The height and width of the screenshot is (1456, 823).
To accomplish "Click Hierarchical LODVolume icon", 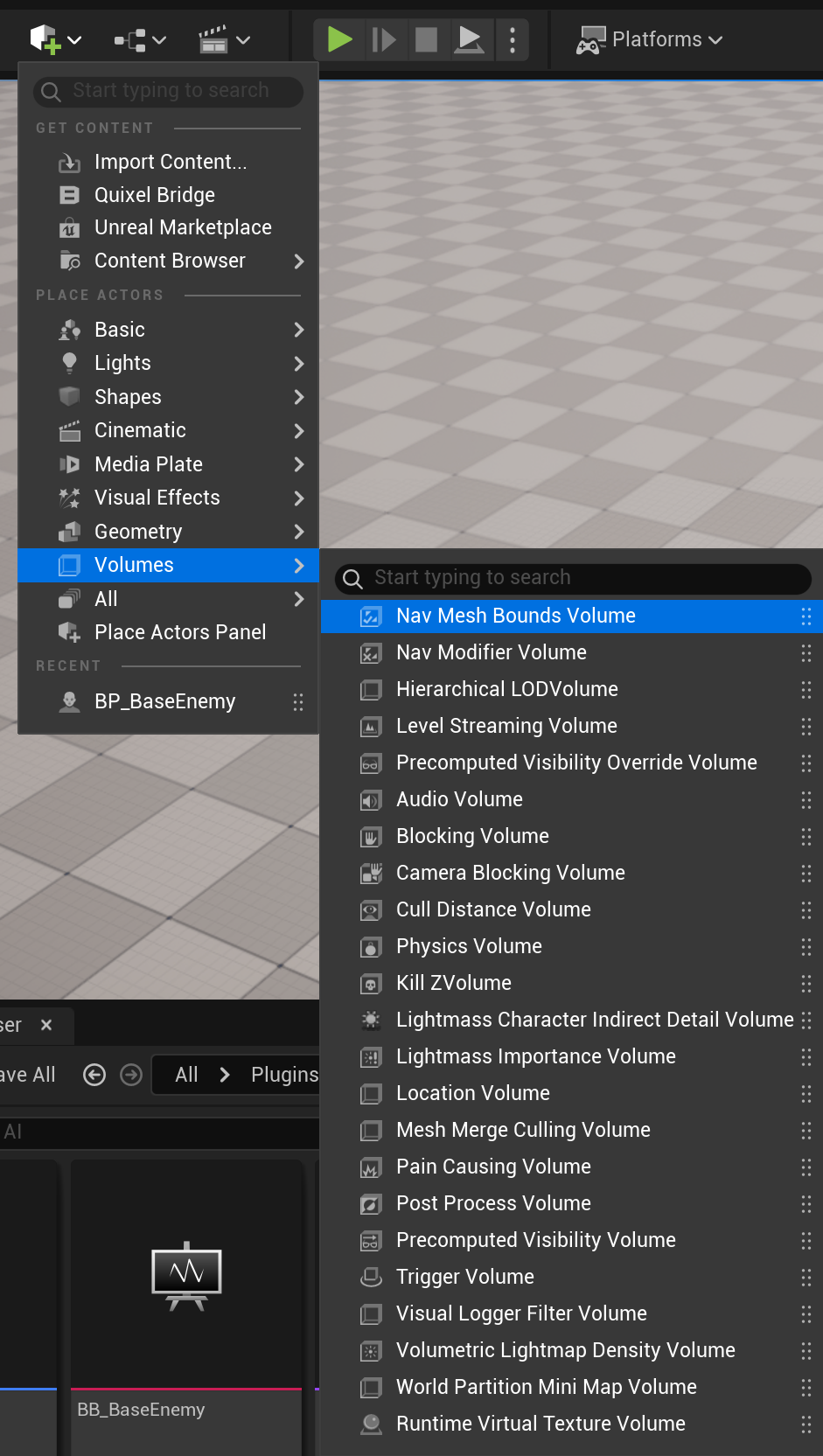I will [371, 690].
